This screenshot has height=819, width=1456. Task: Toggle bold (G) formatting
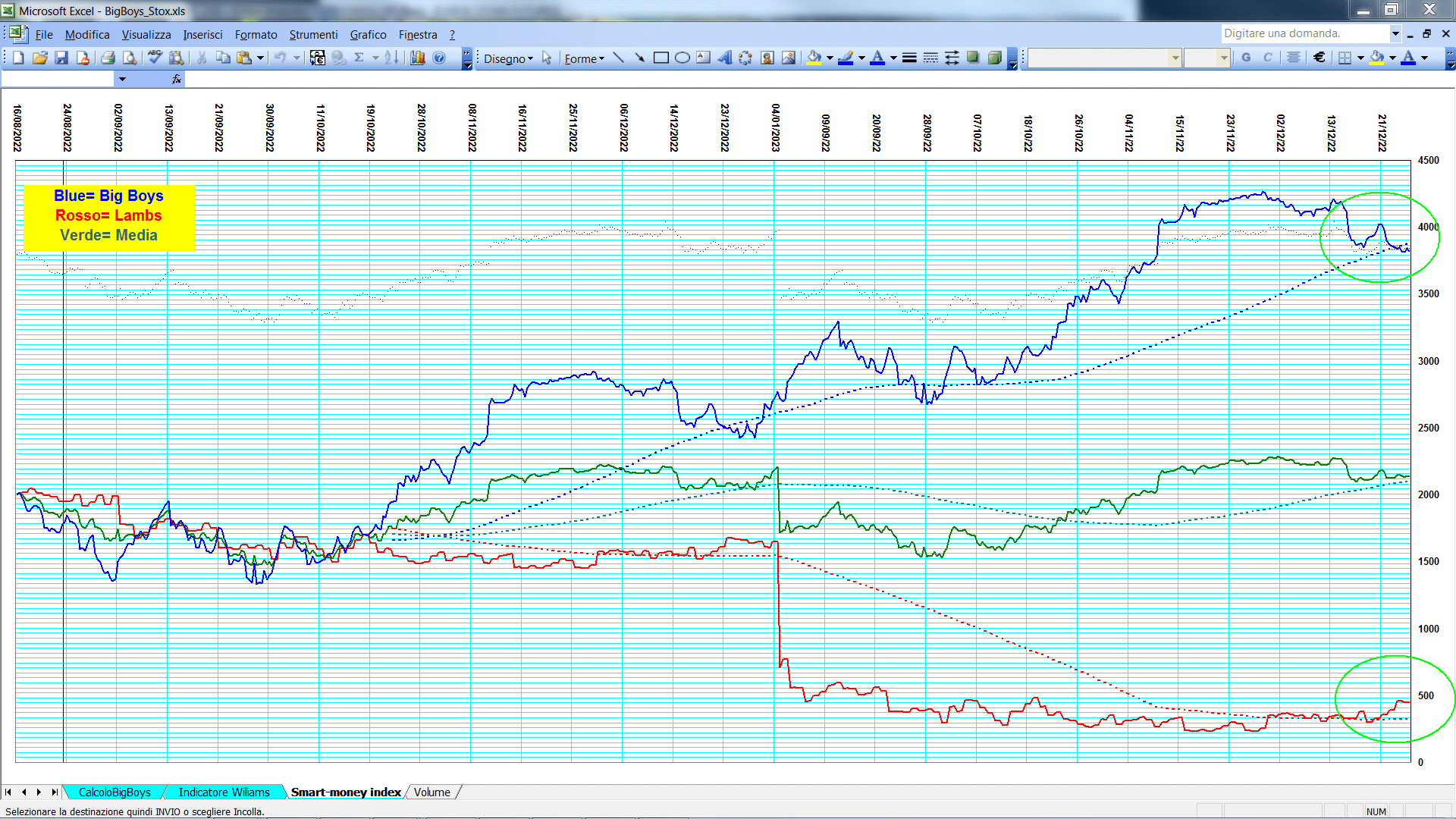(1246, 58)
